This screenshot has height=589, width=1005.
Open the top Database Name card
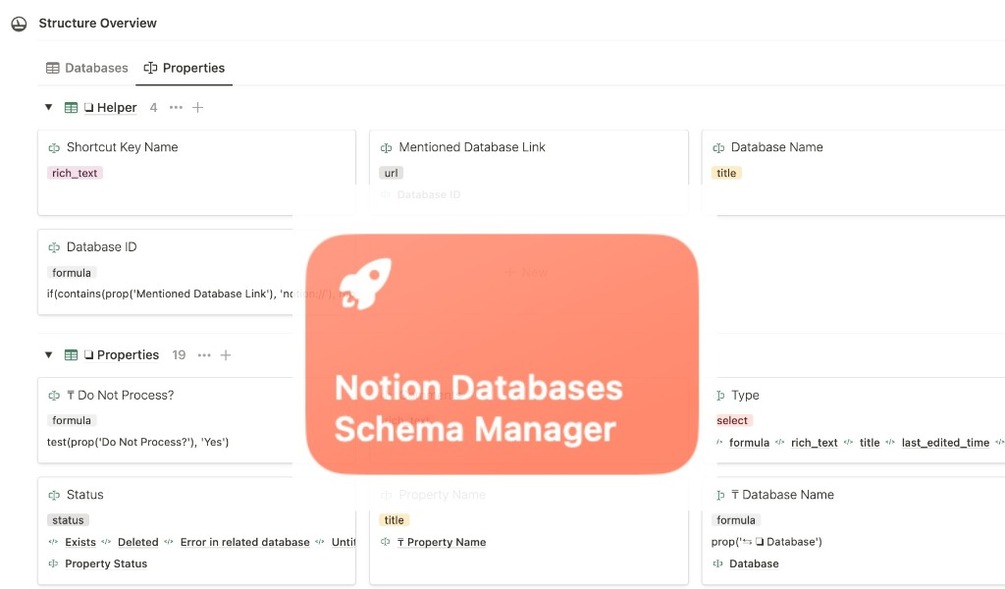(853, 173)
